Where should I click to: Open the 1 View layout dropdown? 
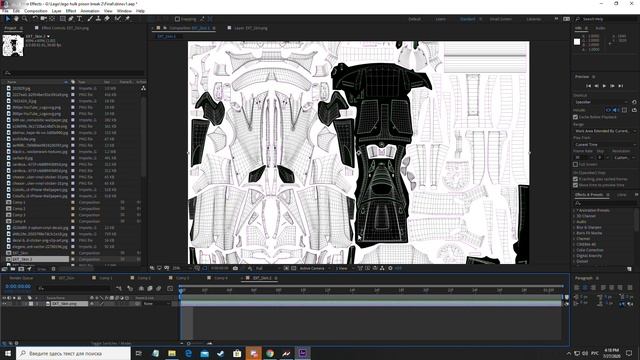tap(344, 268)
